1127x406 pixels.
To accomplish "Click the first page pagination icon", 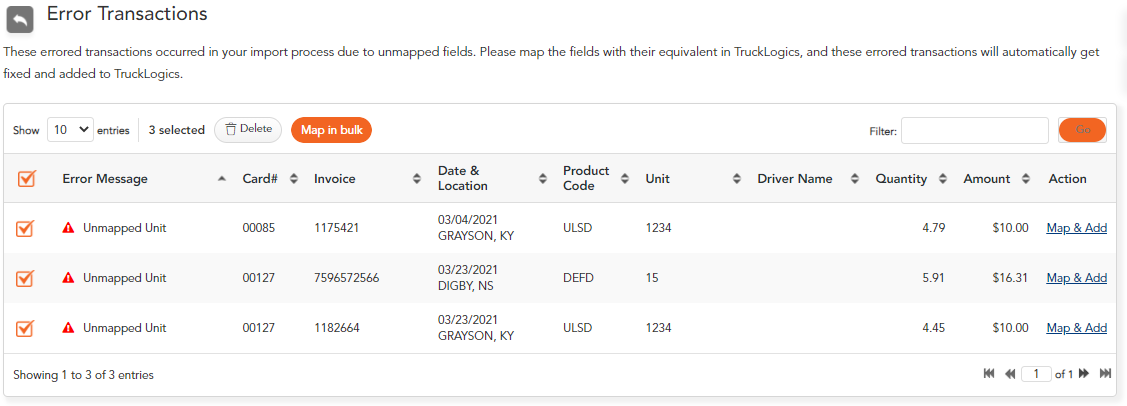I will click(989, 374).
